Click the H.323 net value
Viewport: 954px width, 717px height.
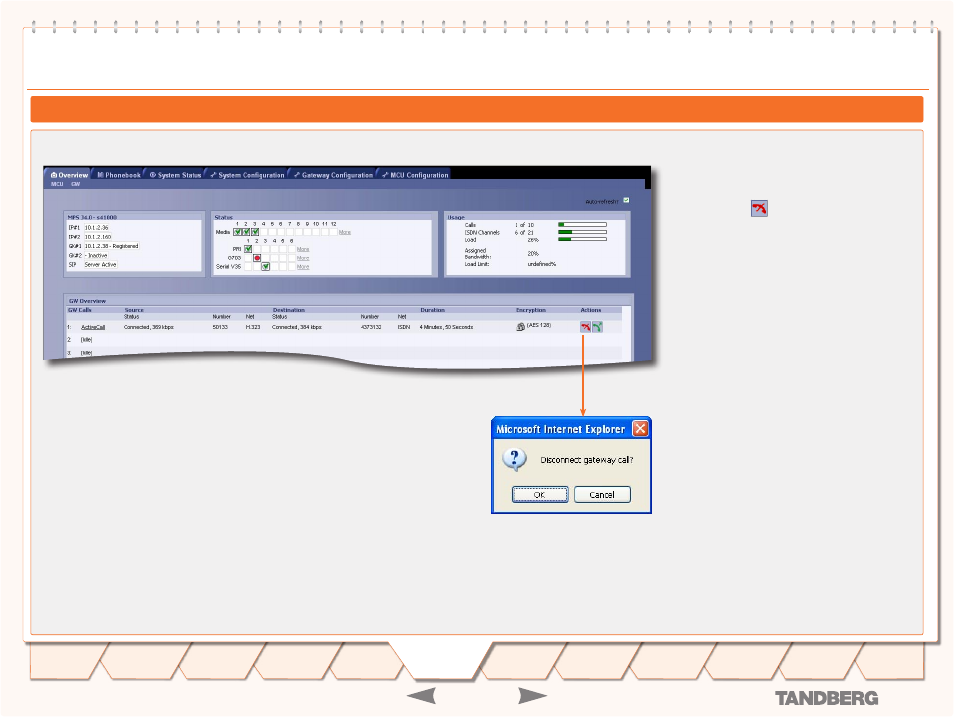pos(252,327)
